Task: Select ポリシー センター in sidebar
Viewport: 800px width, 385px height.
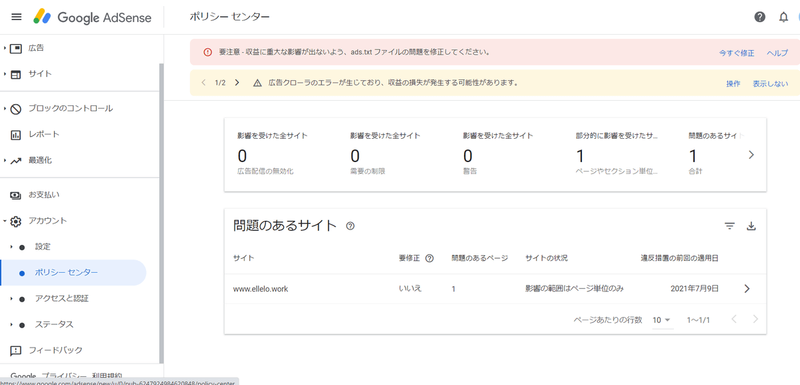Action: 73,273
